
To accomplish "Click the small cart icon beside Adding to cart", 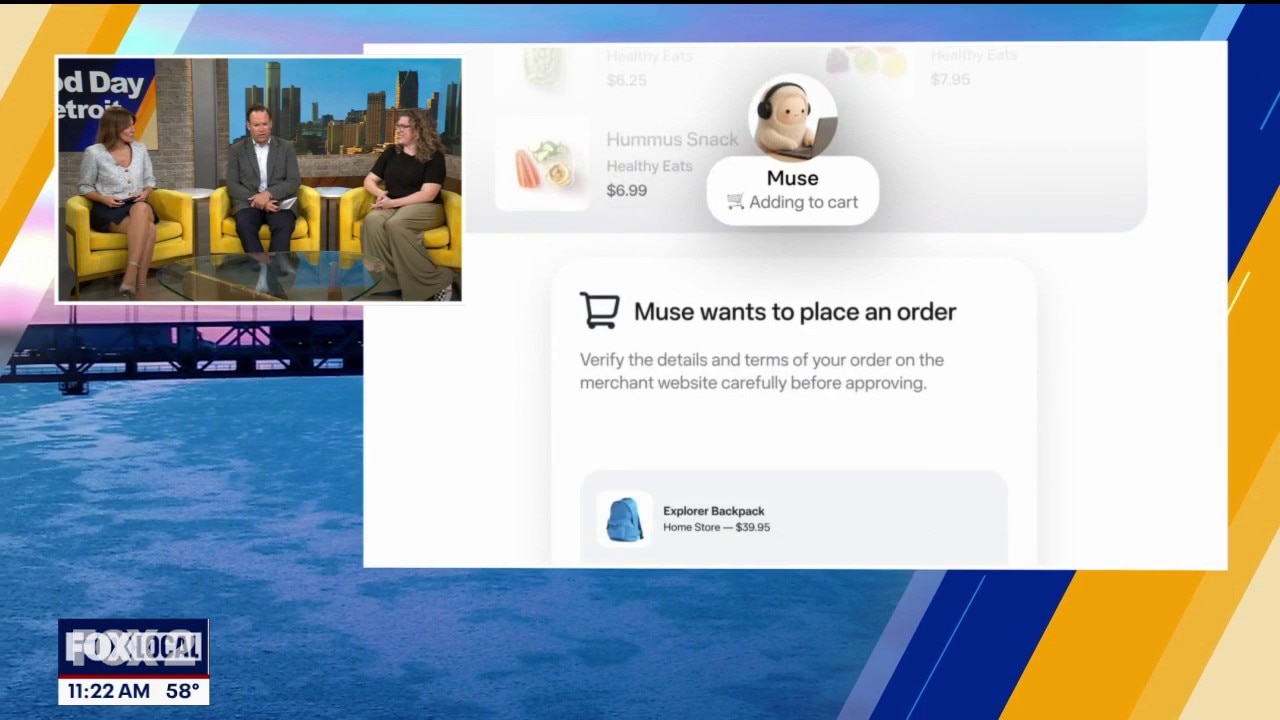I will [735, 202].
